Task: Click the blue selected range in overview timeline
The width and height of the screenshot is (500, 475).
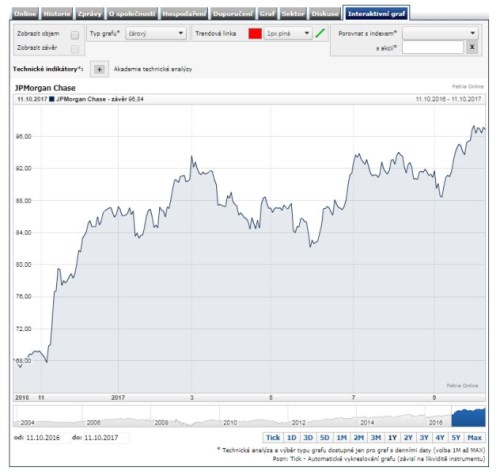Action: point(468,417)
